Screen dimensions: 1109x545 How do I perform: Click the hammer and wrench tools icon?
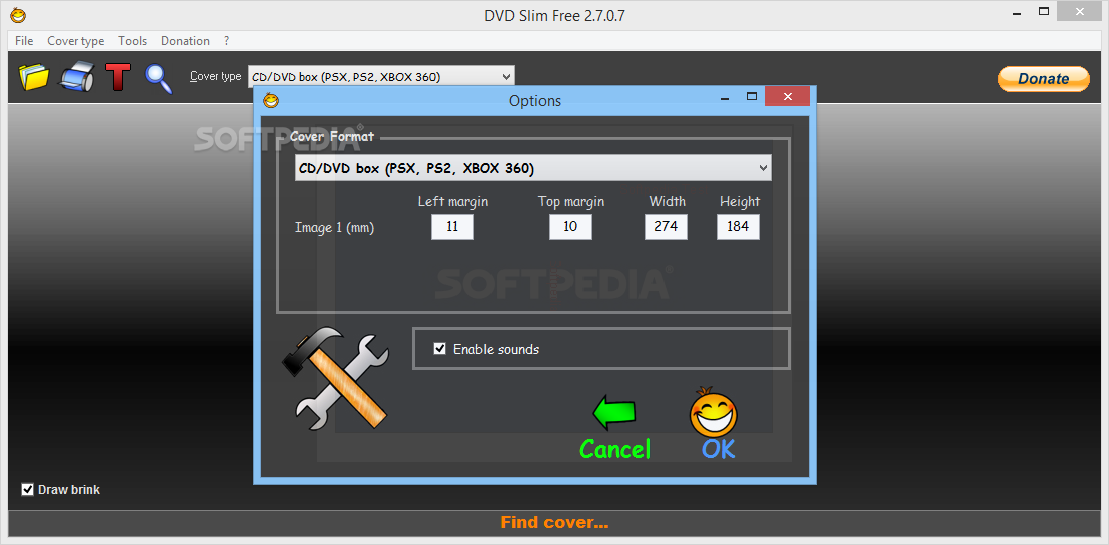(334, 378)
